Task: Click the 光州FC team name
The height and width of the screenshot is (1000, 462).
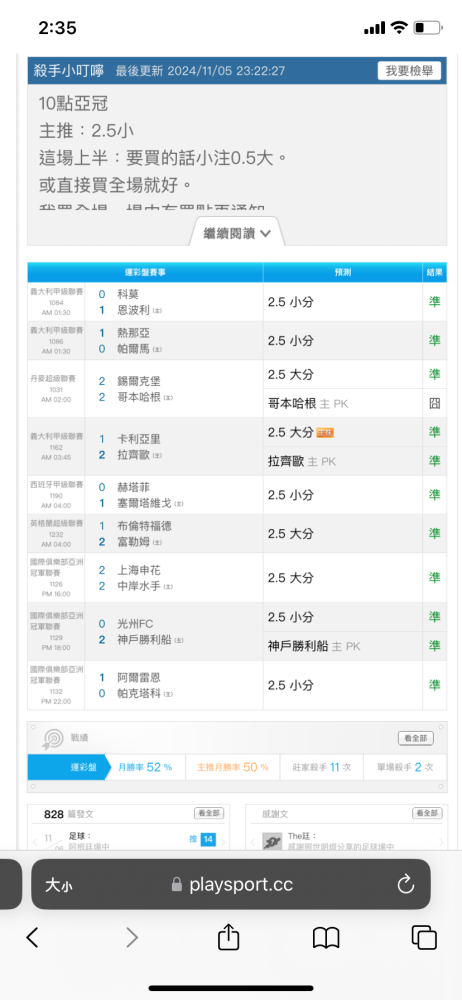Action: point(135,624)
